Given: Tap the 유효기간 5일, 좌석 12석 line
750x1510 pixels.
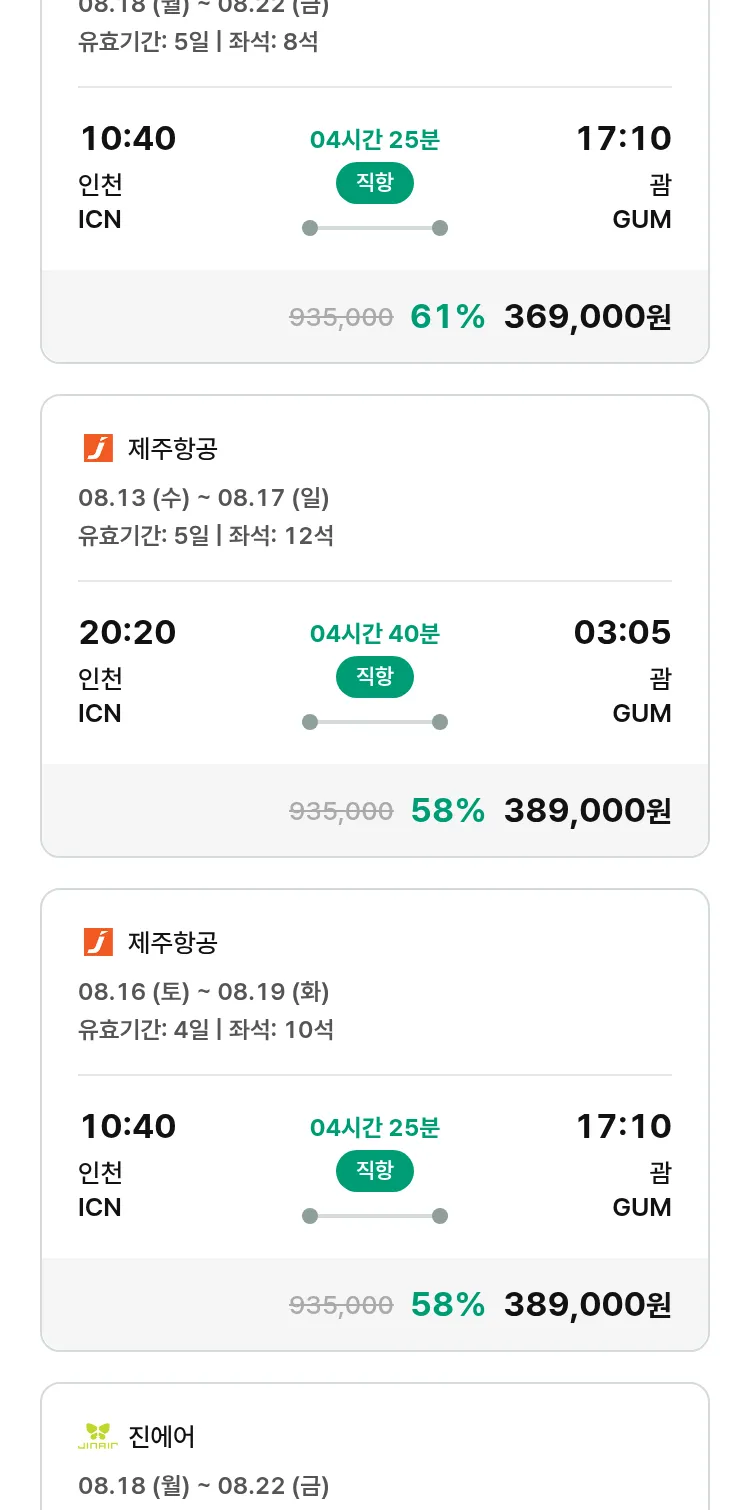Looking at the screenshot, I should pyautogui.click(x=206, y=535).
